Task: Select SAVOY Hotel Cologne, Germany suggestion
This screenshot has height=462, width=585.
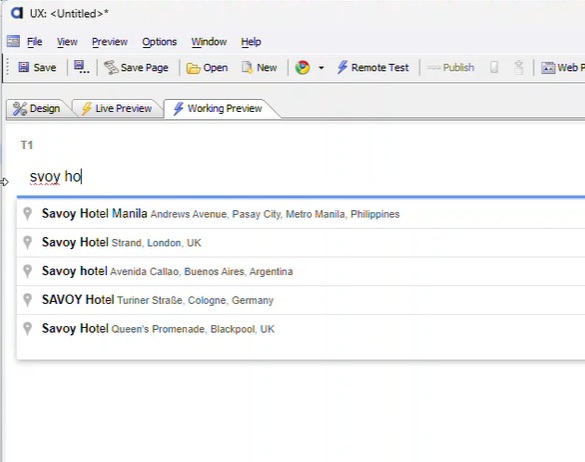Action: (x=301, y=300)
